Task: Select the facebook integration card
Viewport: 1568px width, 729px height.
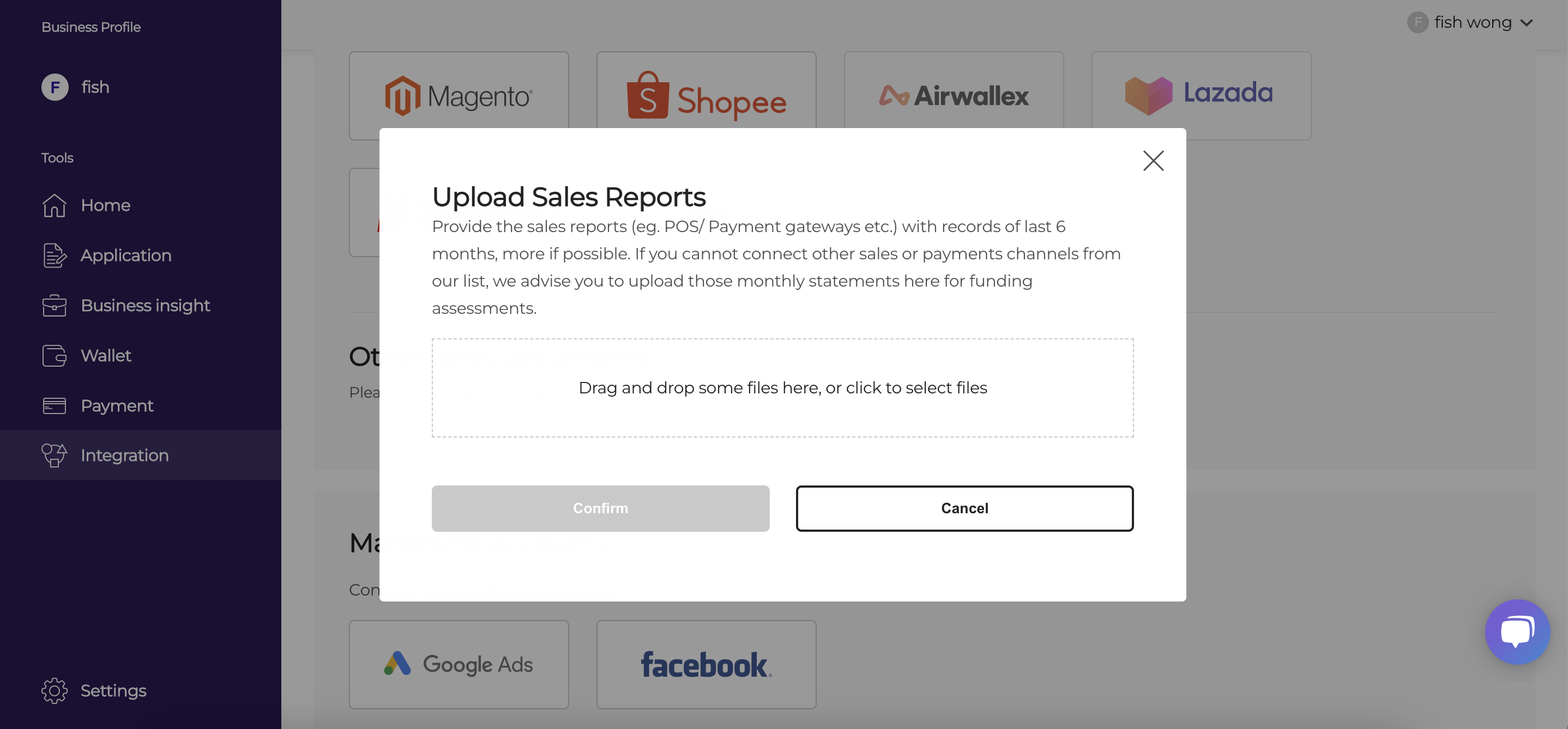Action: point(706,664)
